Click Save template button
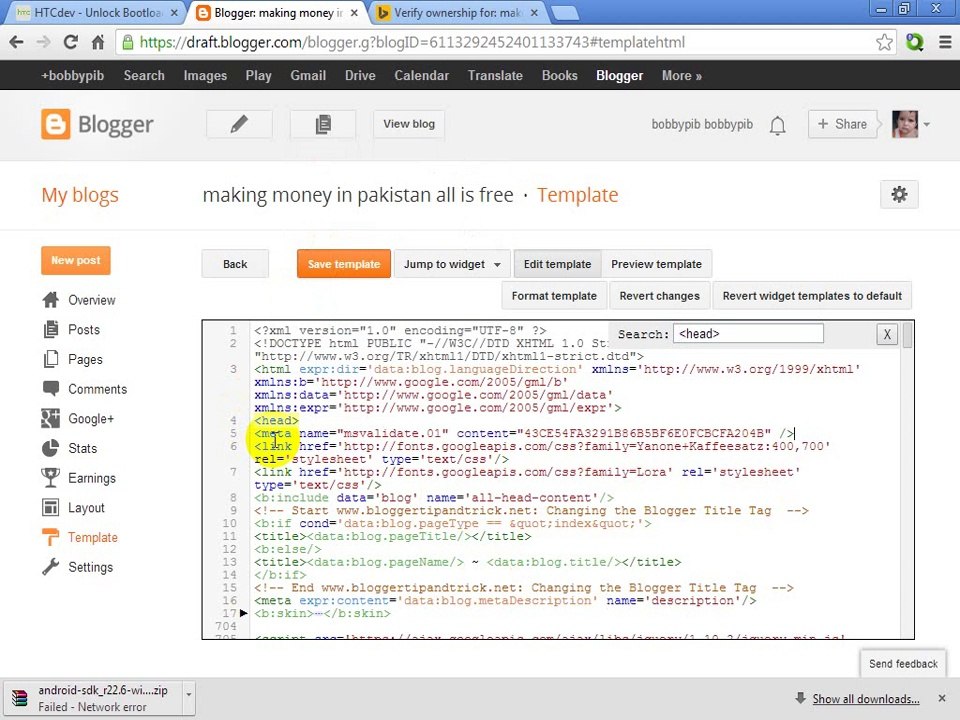 (x=344, y=264)
